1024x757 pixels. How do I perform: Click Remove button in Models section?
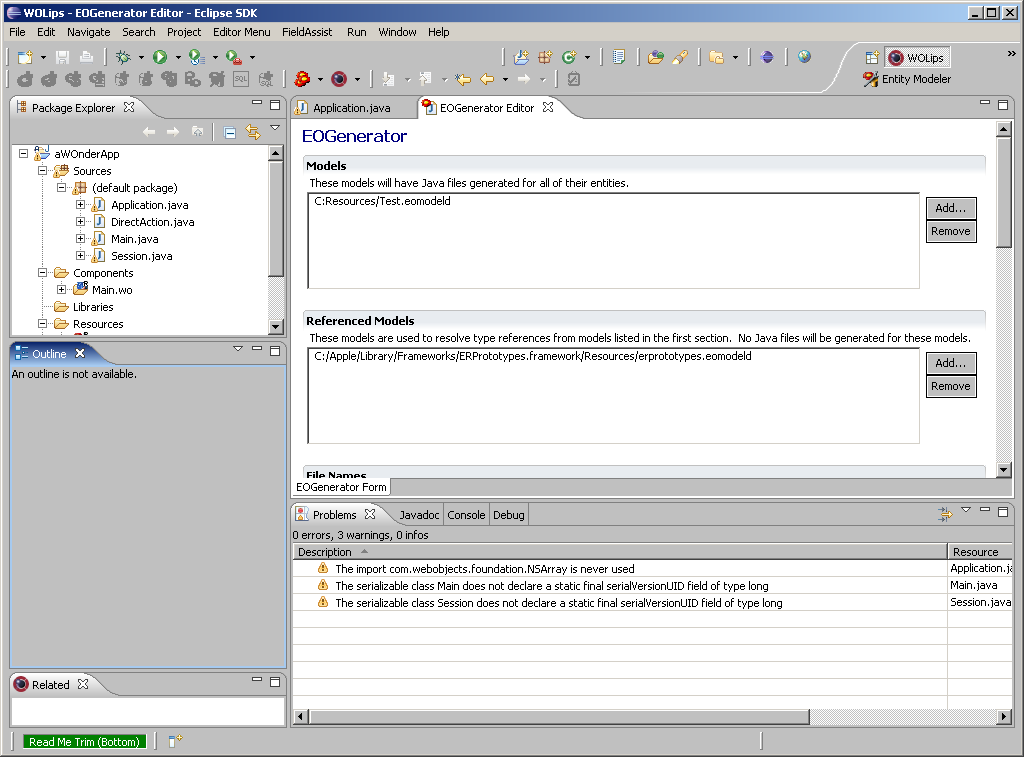click(x=951, y=231)
